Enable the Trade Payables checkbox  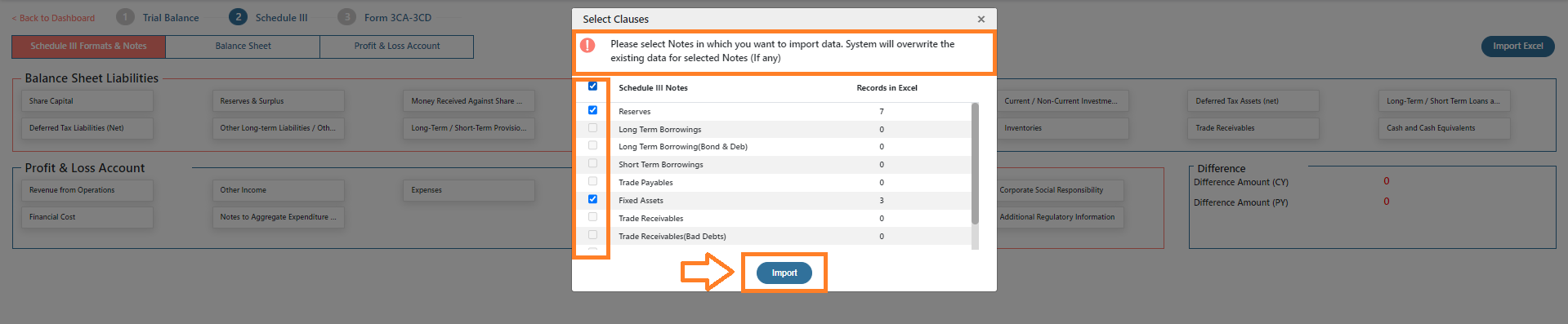[x=592, y=181]
